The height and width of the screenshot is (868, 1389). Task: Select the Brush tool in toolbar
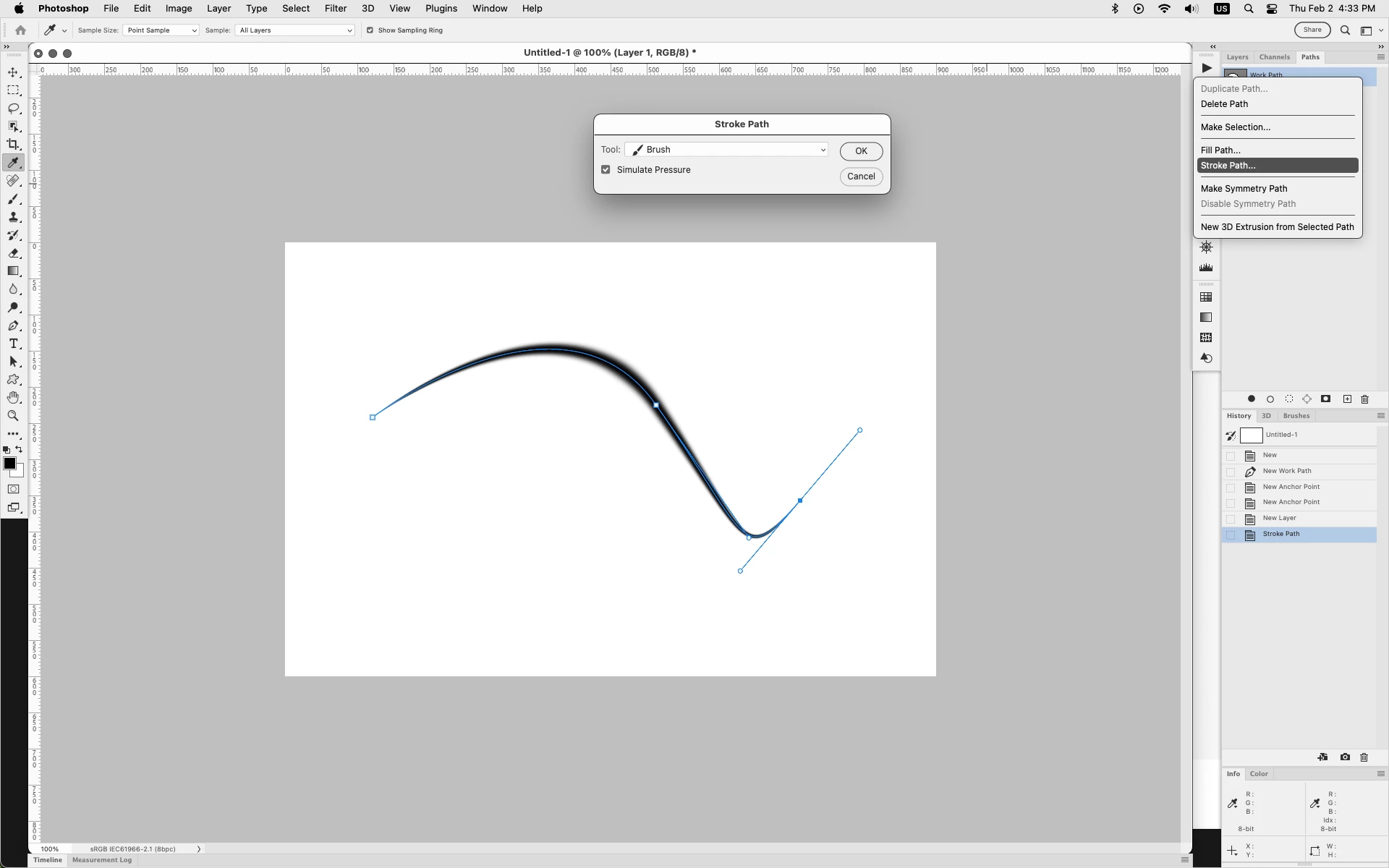[x=13, y=199]
